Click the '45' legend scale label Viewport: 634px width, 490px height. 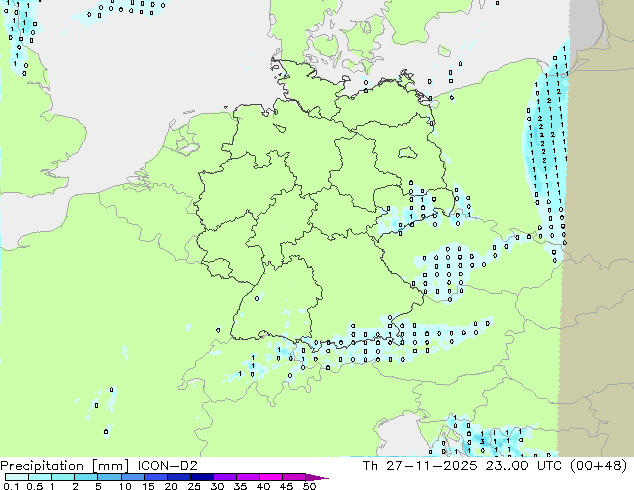tap(286, 486)
